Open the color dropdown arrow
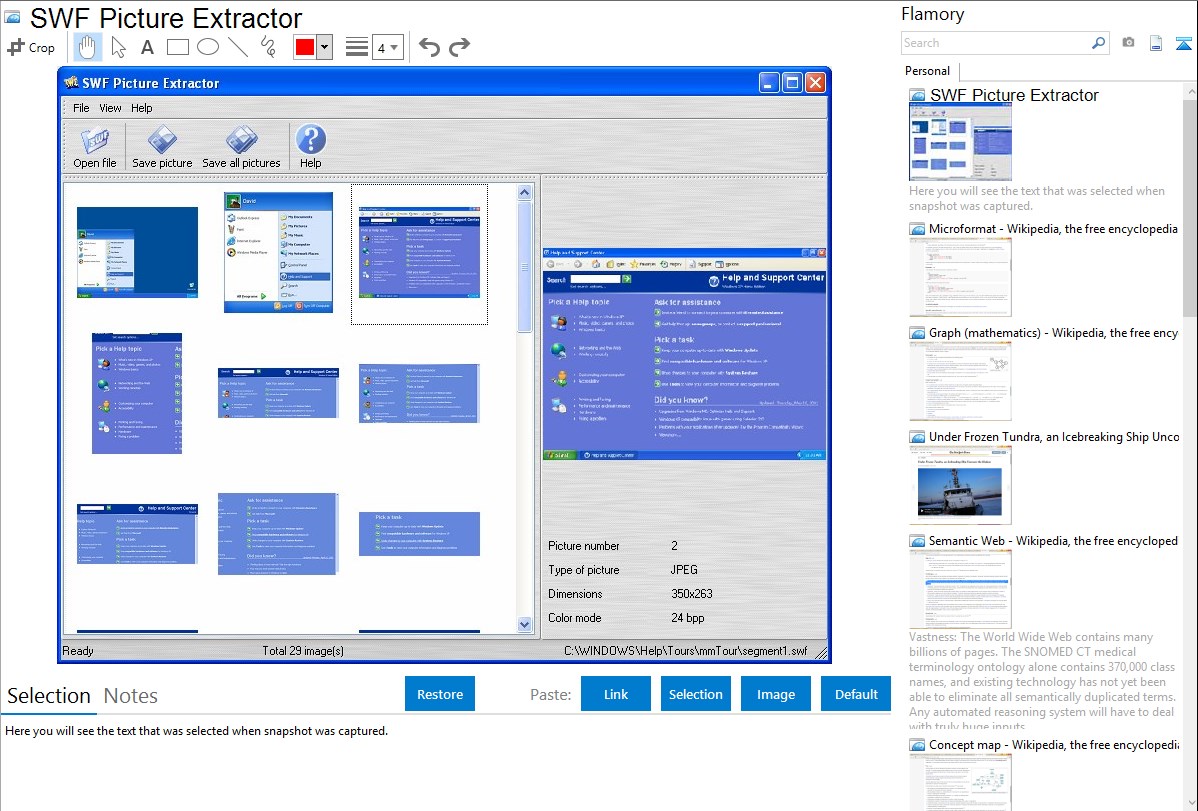 click(325, 47)
